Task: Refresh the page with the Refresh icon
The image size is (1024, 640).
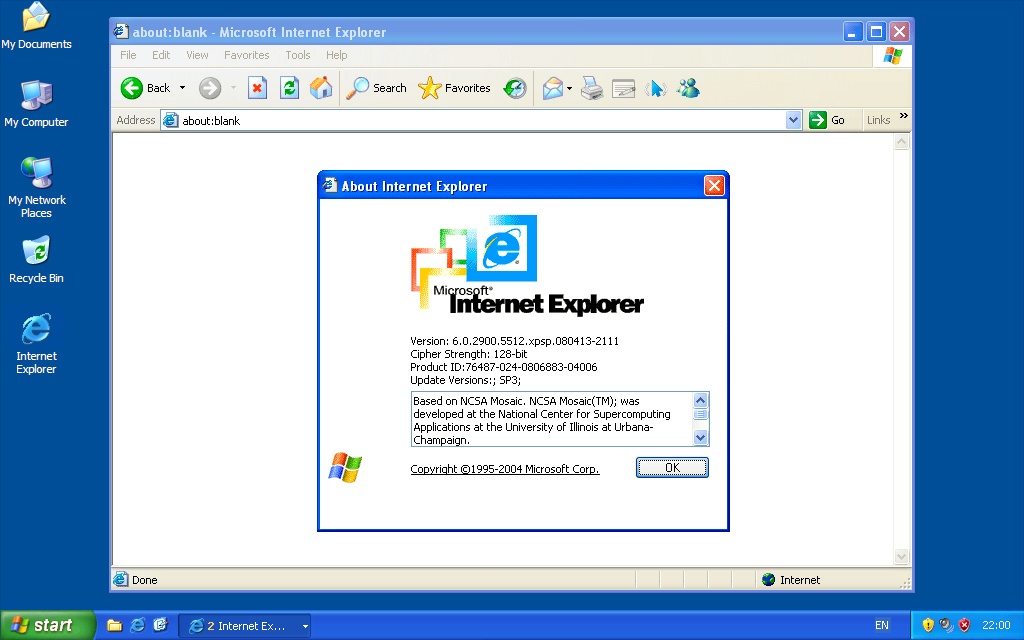Action: coord(289,87)
